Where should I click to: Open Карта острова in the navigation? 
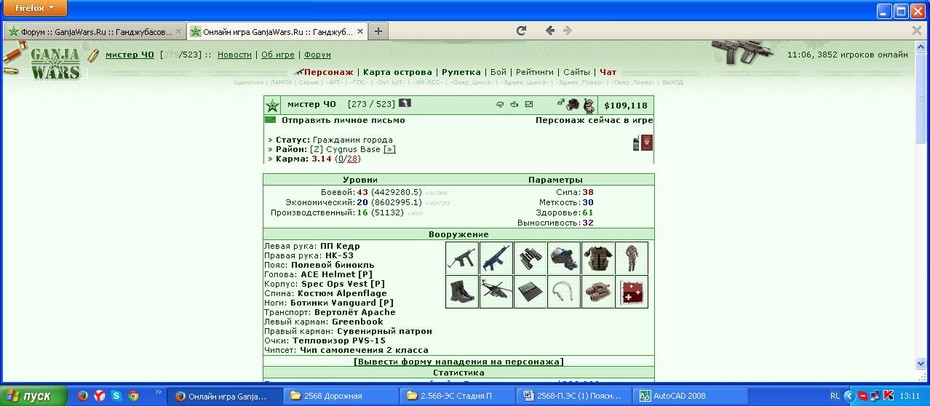point(397,72)
